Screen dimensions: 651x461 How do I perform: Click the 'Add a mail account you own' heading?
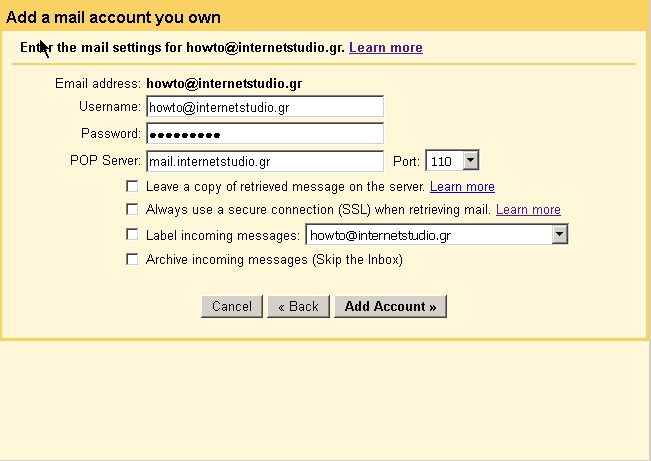(x=114, y=18)
